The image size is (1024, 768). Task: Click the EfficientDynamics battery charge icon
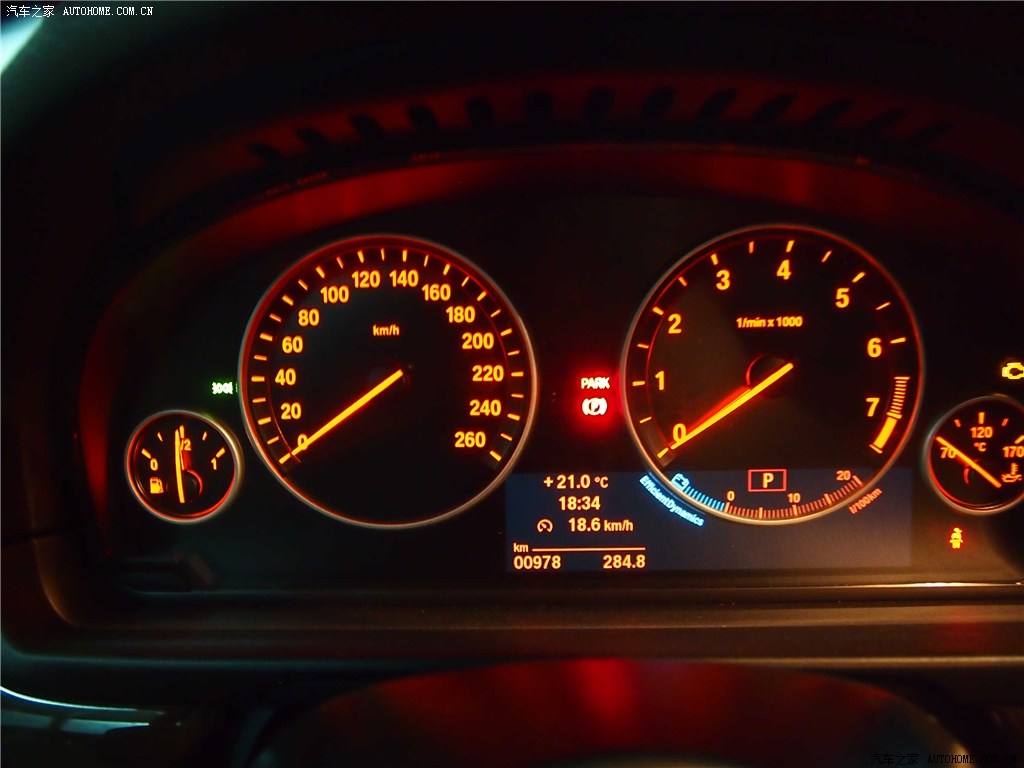[x=680, y=479]
